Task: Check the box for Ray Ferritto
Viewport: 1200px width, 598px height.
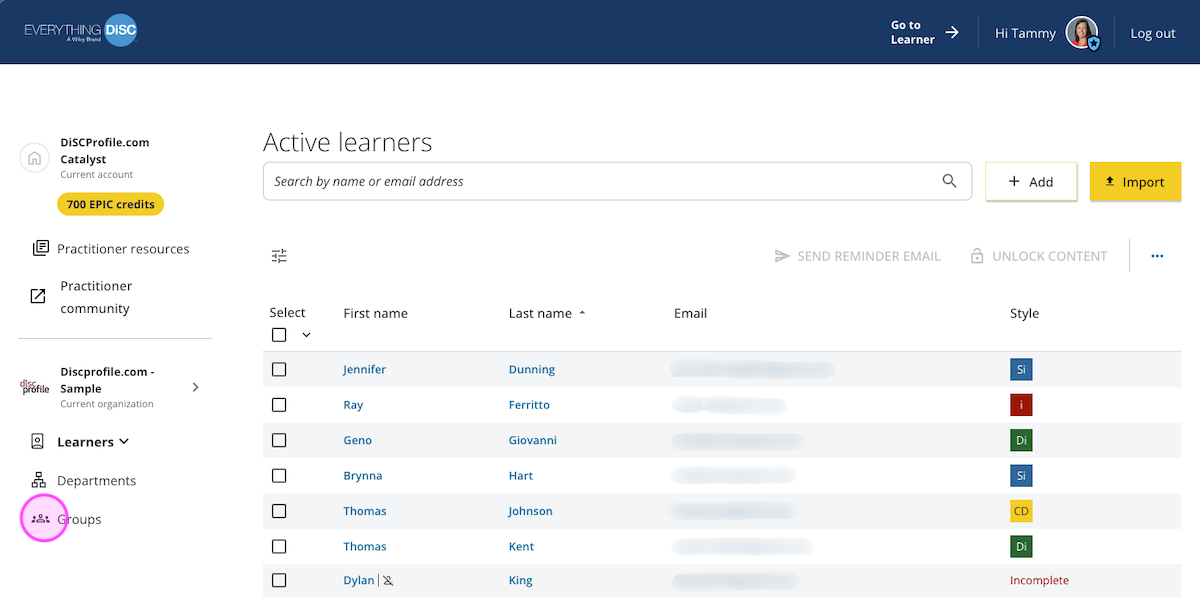Action: 279,405
